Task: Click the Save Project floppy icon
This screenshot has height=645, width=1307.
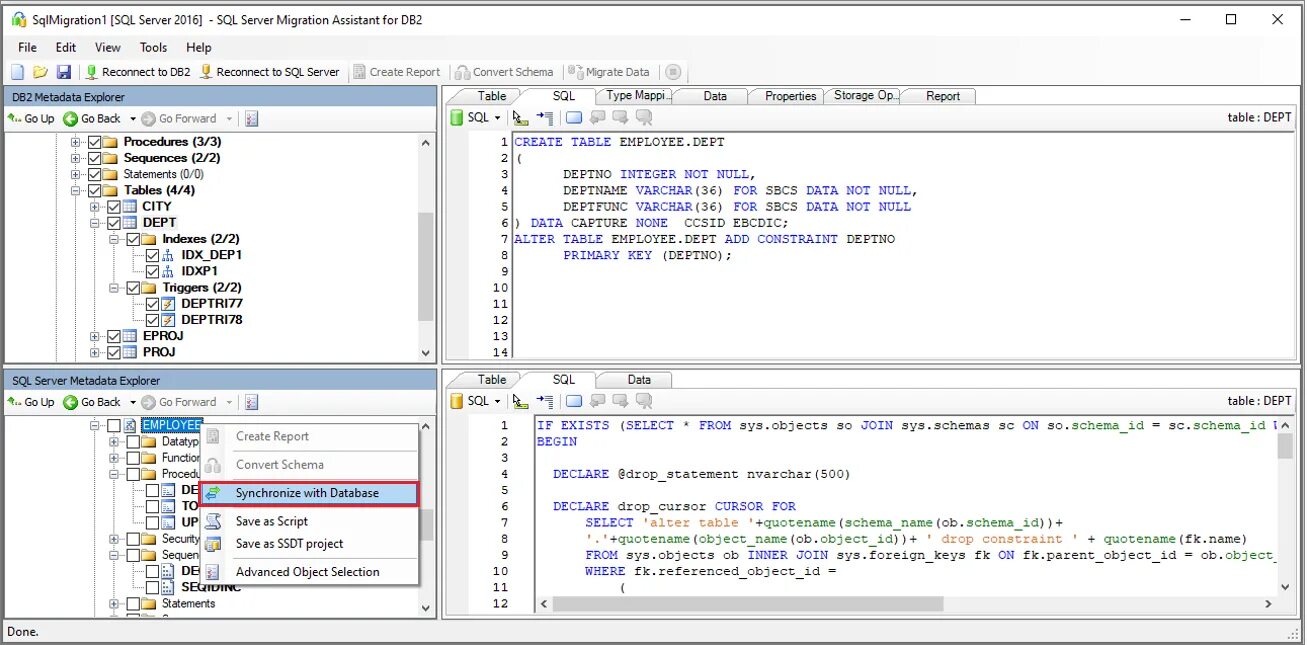Action: [x=64, y=72]
